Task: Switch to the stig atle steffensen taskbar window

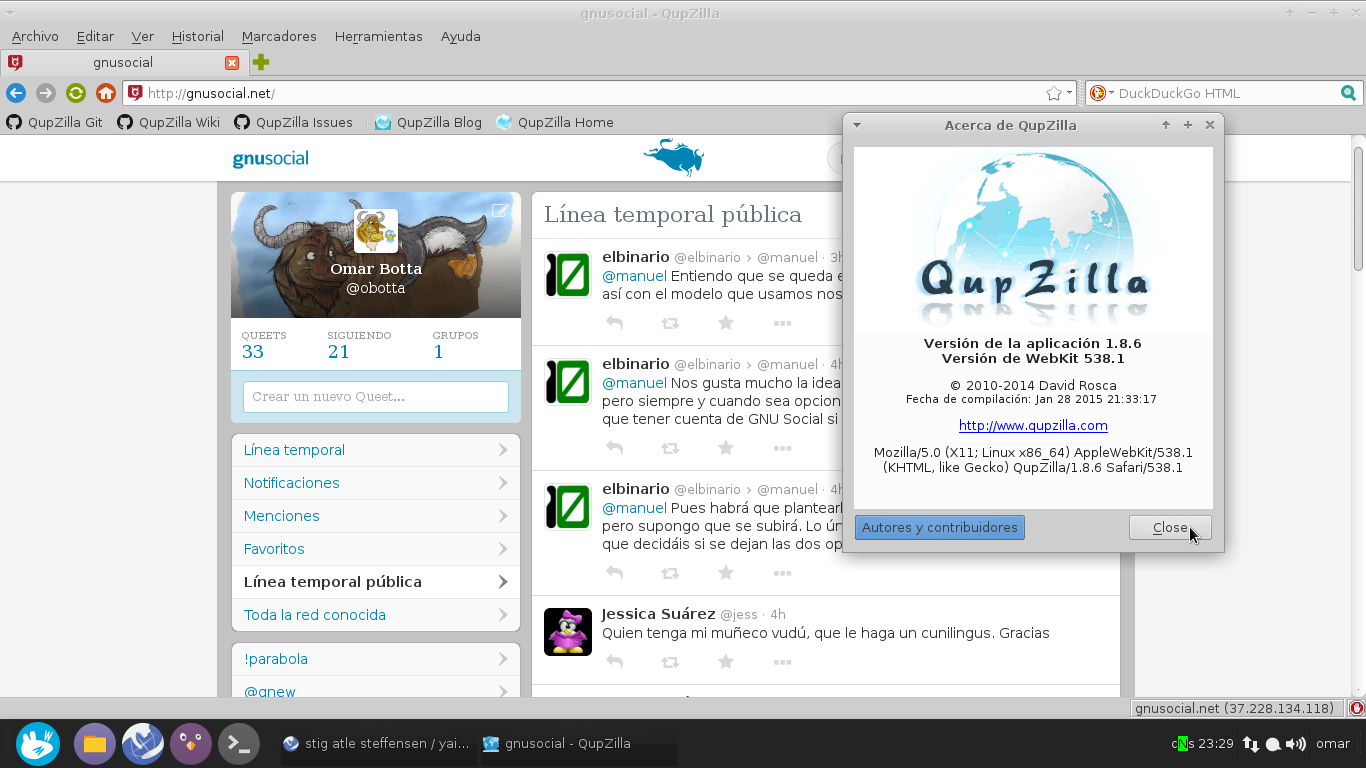Action: click(x=376, y=744)
